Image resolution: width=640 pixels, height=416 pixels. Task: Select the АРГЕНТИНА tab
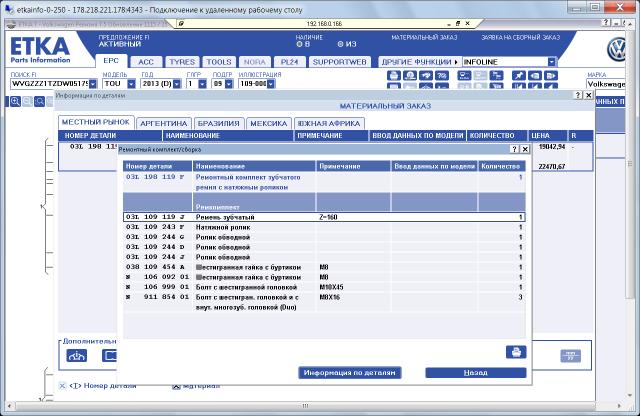(x=164, y=123)
